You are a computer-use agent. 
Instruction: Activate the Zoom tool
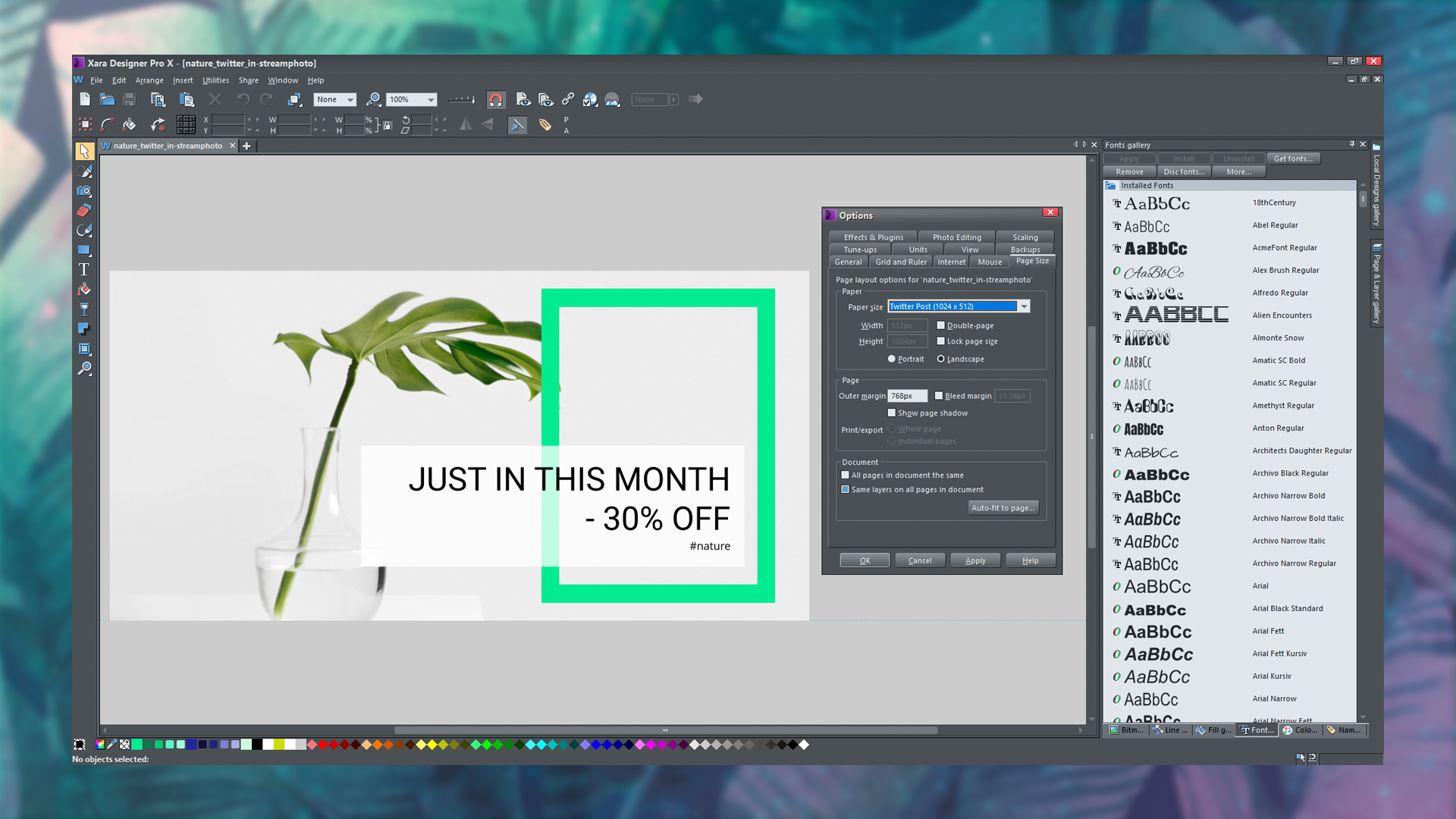(x=85, y=369)
